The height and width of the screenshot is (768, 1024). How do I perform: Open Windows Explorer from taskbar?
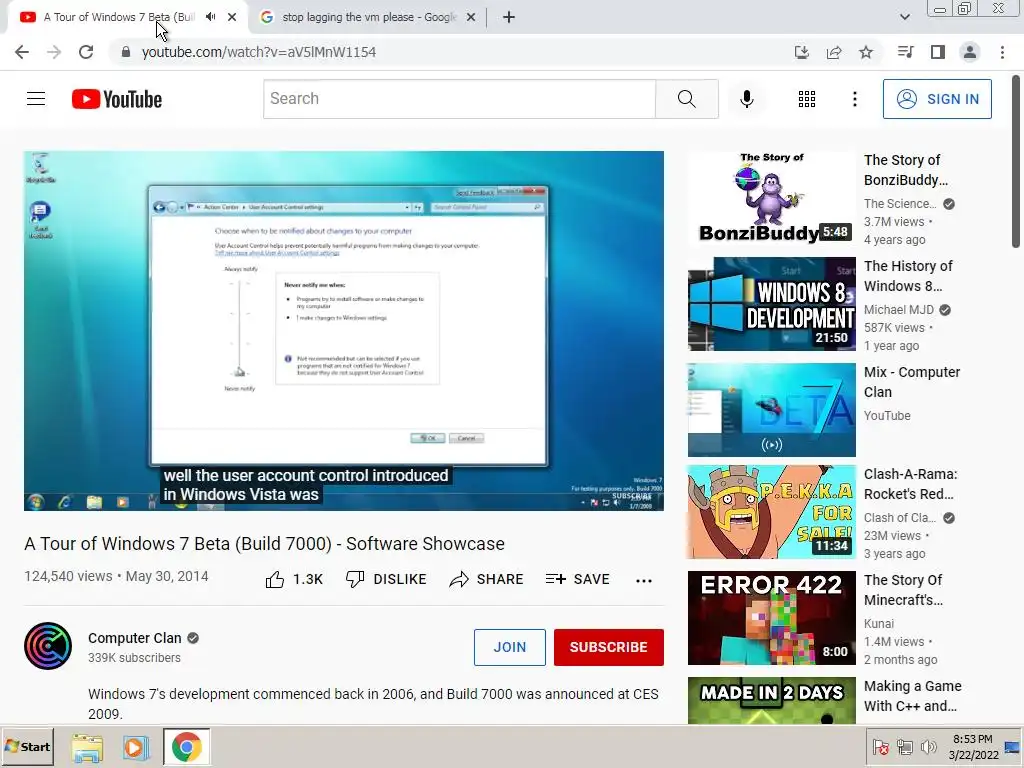tap(87, 747)
